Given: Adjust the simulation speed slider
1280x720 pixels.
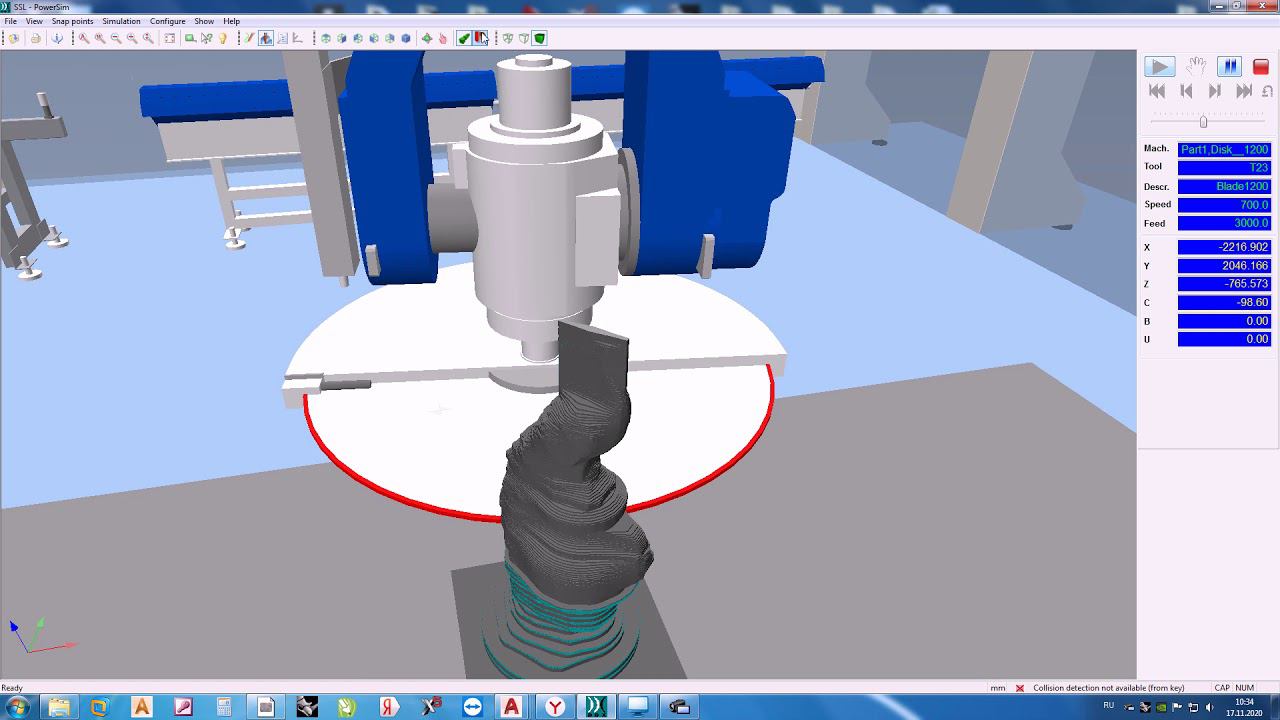Looking at the screenshot, I should pyautogui.click(x=1203, y=120).
